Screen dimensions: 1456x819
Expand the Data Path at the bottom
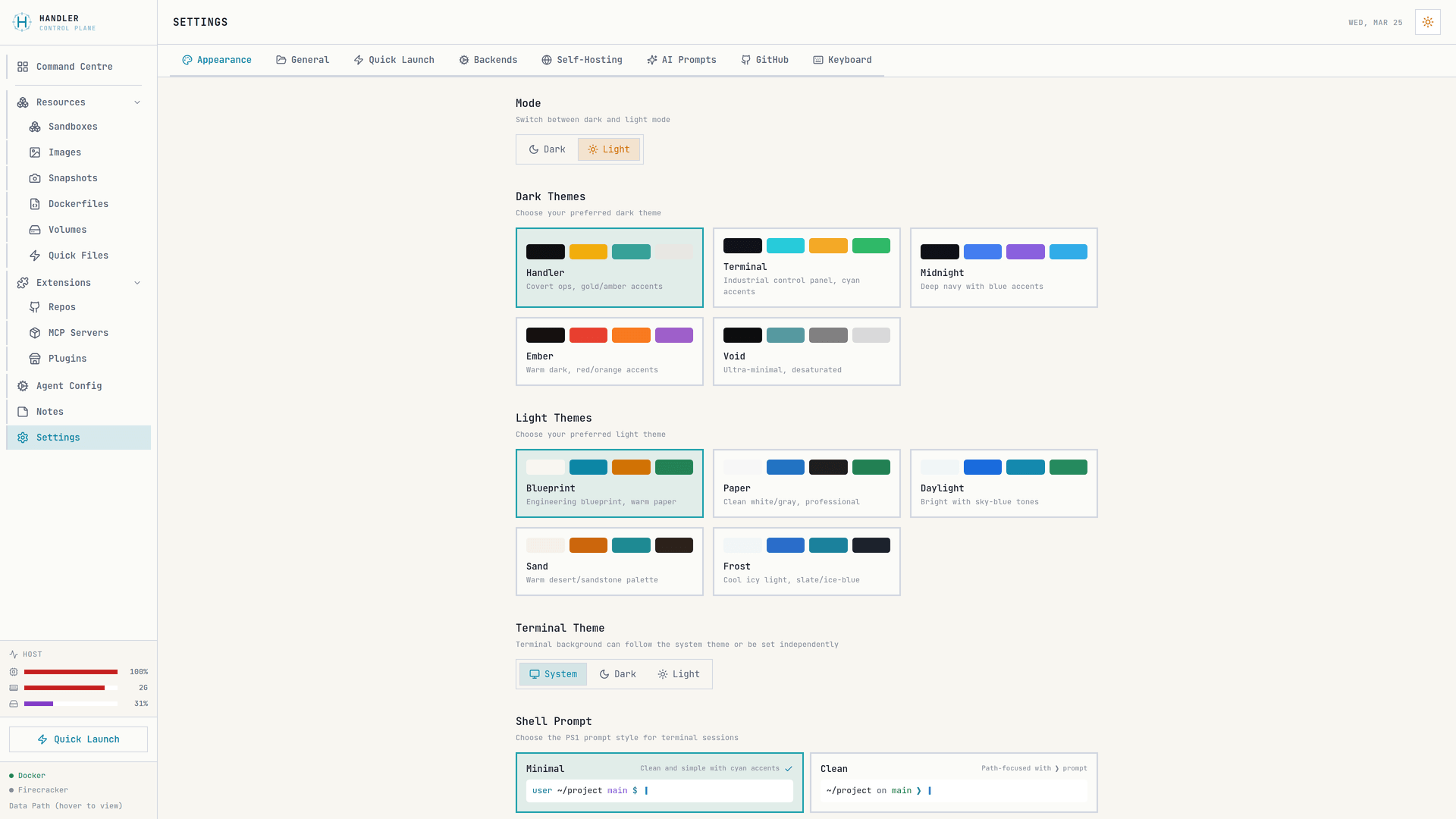pos(65,805)
